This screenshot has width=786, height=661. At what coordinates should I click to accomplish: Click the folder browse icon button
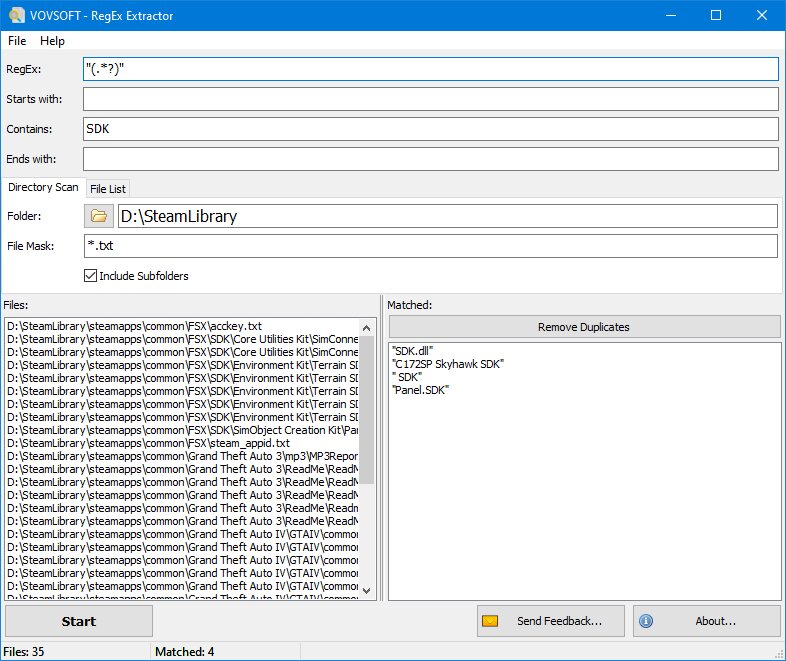99,216
